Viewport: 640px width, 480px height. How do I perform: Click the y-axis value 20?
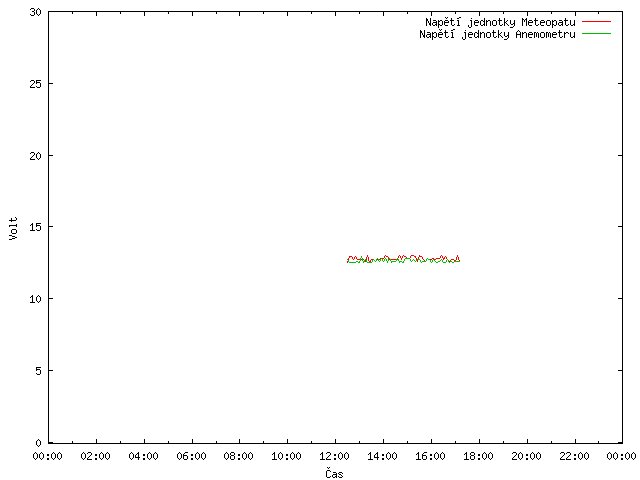point(36,156)
